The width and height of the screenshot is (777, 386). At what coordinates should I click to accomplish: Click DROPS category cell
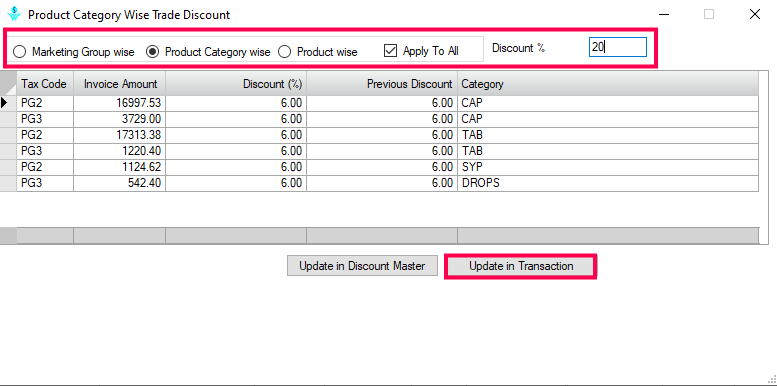pos(608,183)
